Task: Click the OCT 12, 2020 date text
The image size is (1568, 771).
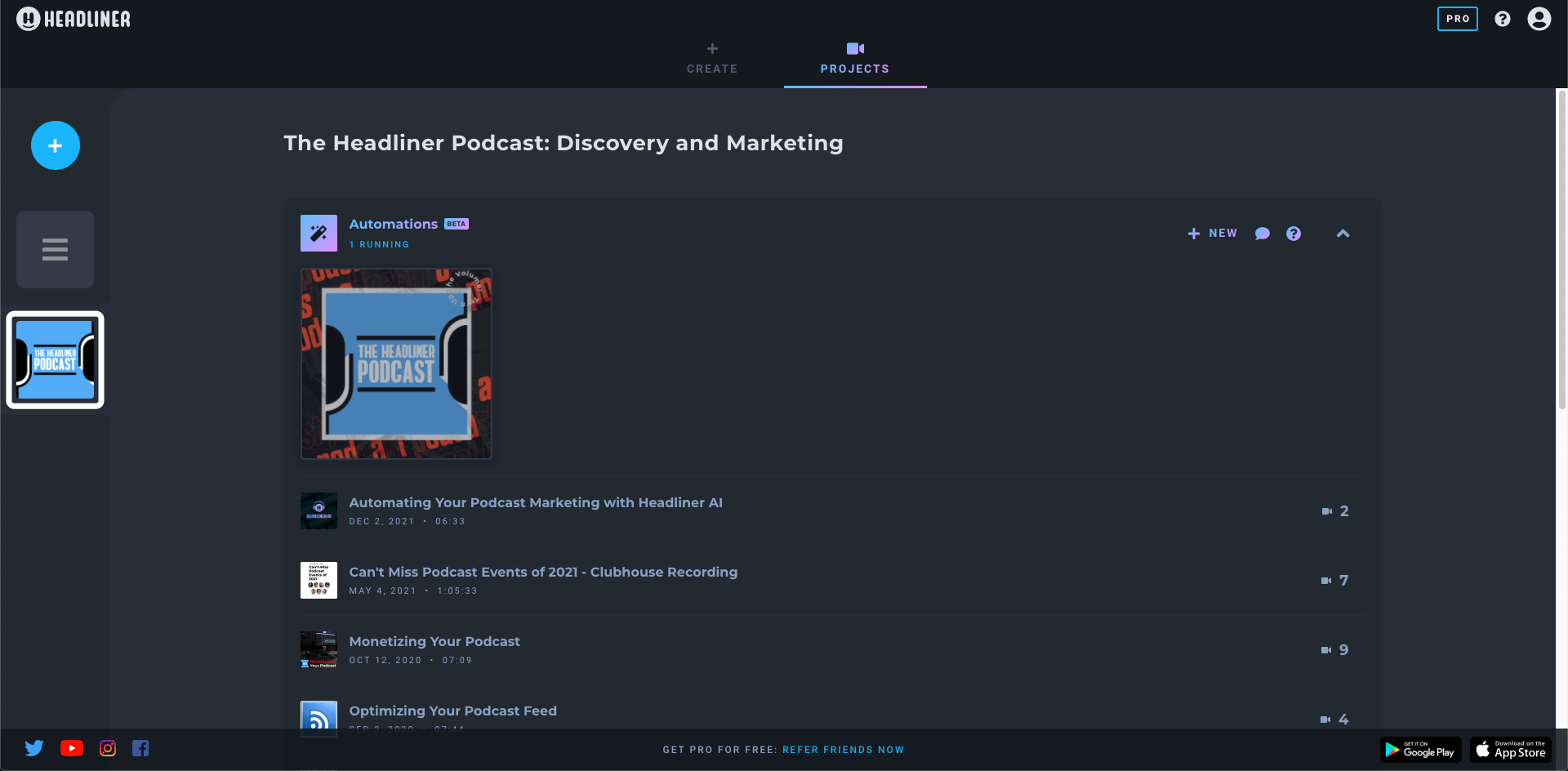Action: [385, 660]
